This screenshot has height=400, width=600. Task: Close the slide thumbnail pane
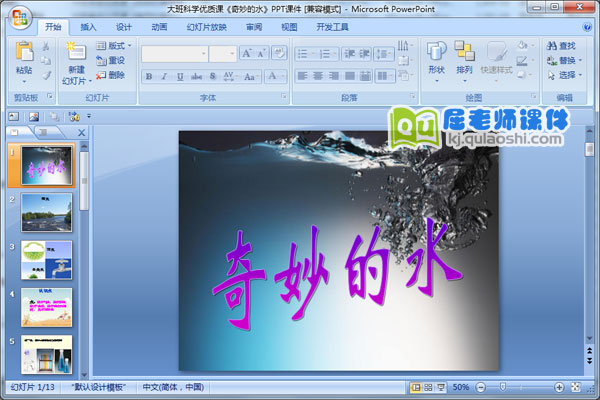click(82, 133)
